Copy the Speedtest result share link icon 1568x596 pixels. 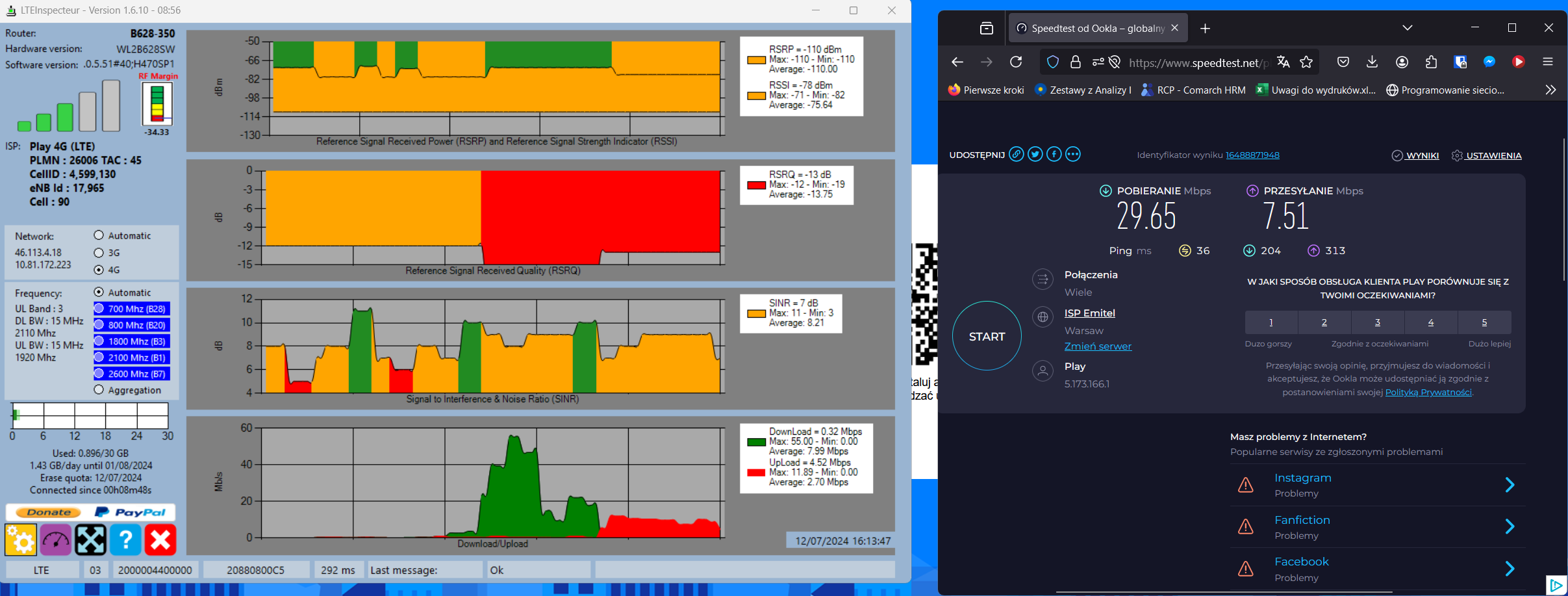tap(1017, 154)
